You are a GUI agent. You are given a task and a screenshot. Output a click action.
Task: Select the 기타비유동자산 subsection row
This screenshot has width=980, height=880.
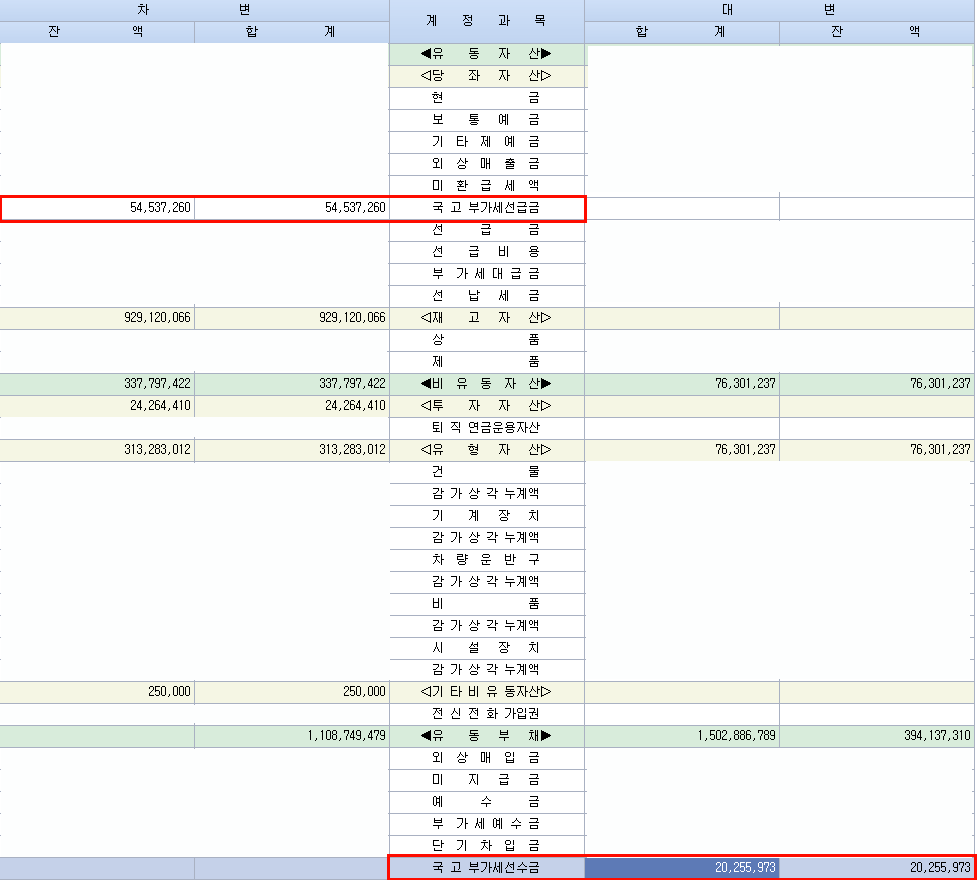click(x=486, y=692)
